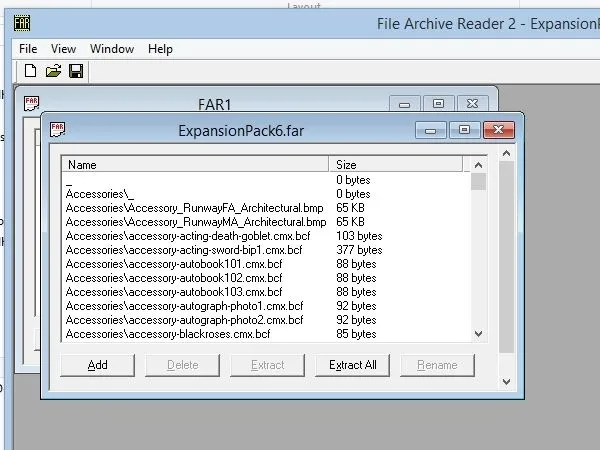Click the window's outer scroll up arrow
The width and height of the screenshot is (600, 450).
click(x=506, y=153)
